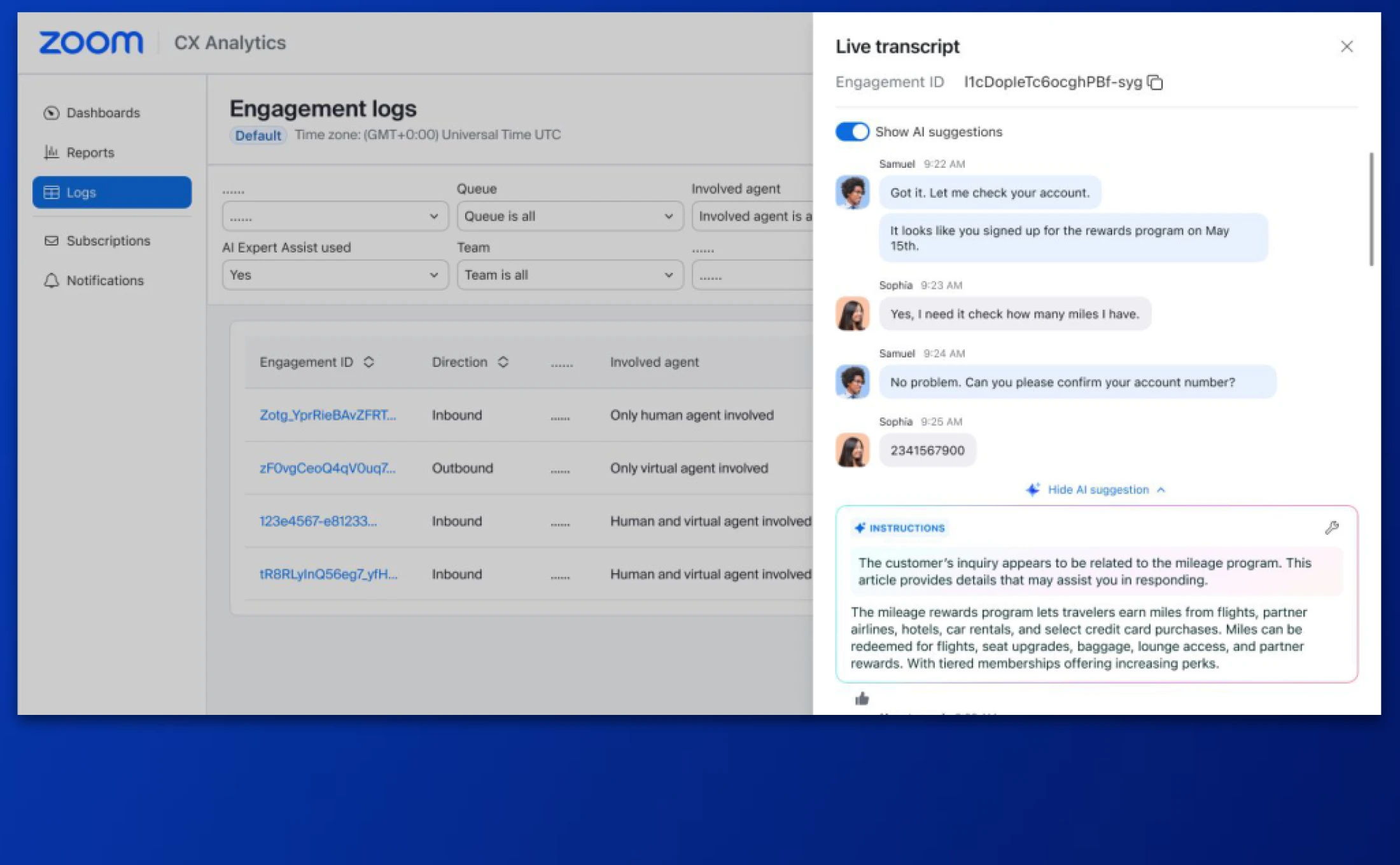Click 'Only virtual agent involved' cell
The width and height of the screenshot is (1400, 865).
pos(689,468)
